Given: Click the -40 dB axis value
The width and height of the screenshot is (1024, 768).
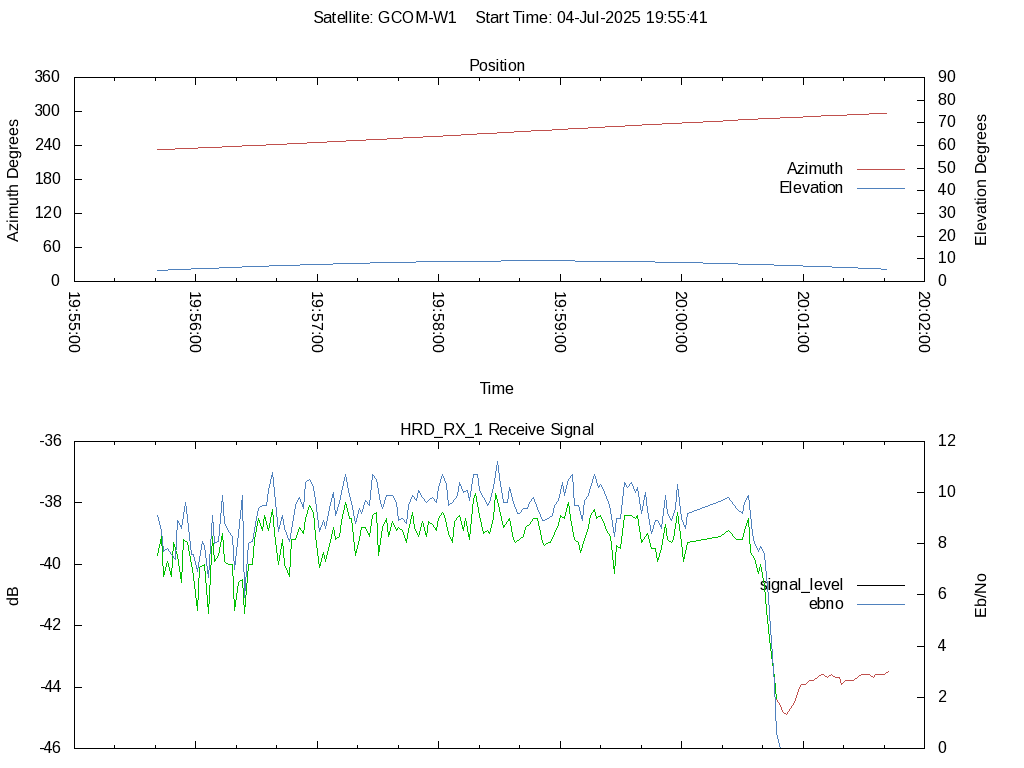Looking at the screenshot, I should pyautogui.click(x=50, y=564).
